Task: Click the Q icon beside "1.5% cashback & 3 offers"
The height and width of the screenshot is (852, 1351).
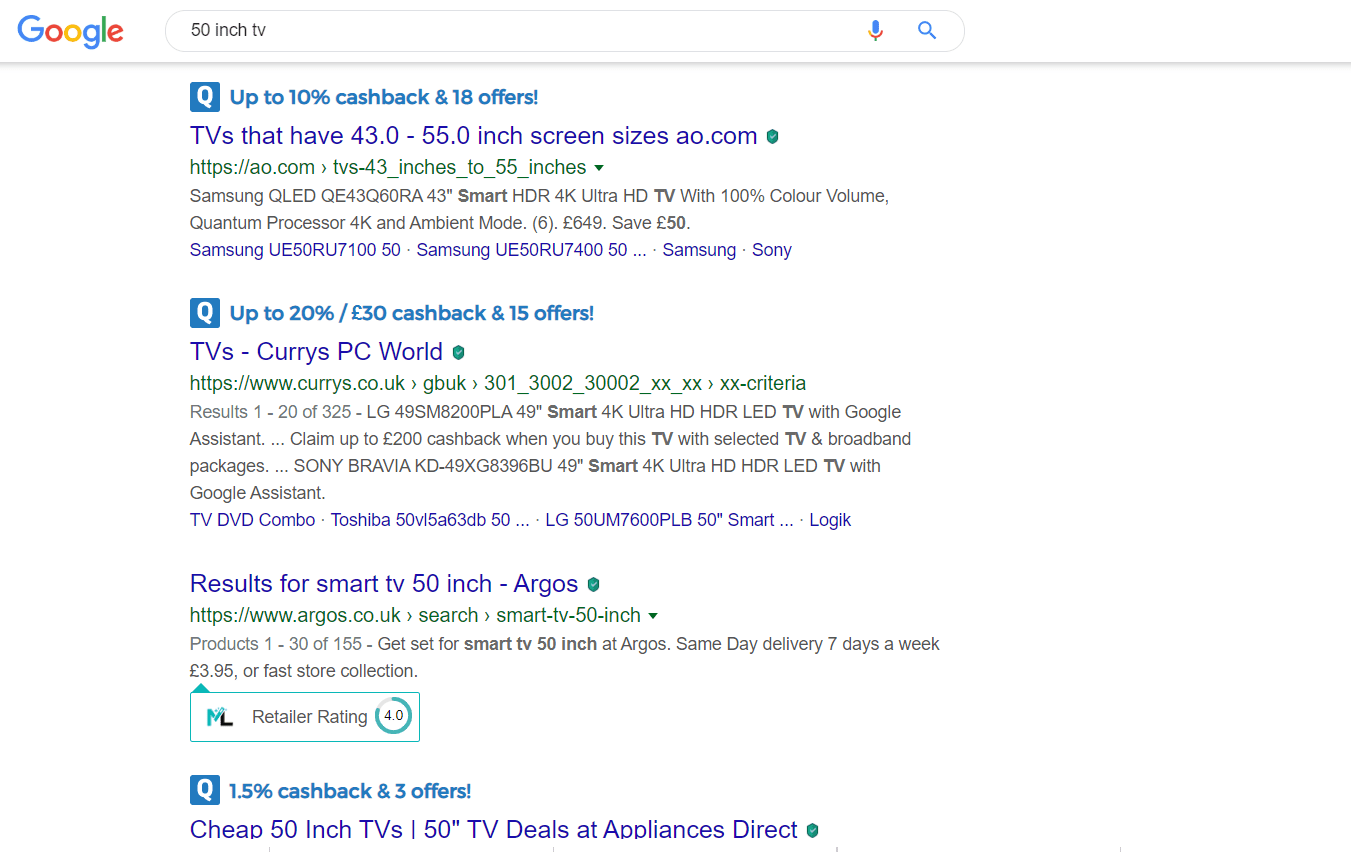Action: coord(204,790)
